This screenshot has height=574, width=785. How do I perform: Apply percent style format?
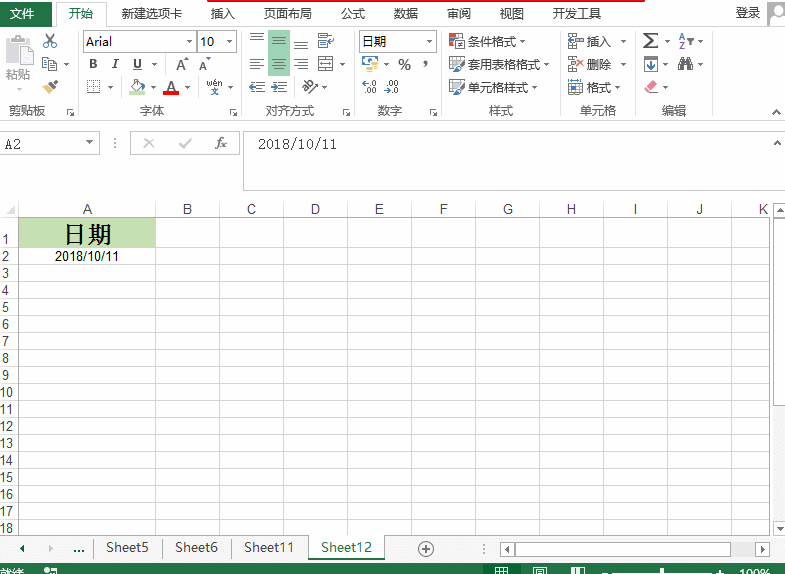pyautogui.click(x=405, y=64)
